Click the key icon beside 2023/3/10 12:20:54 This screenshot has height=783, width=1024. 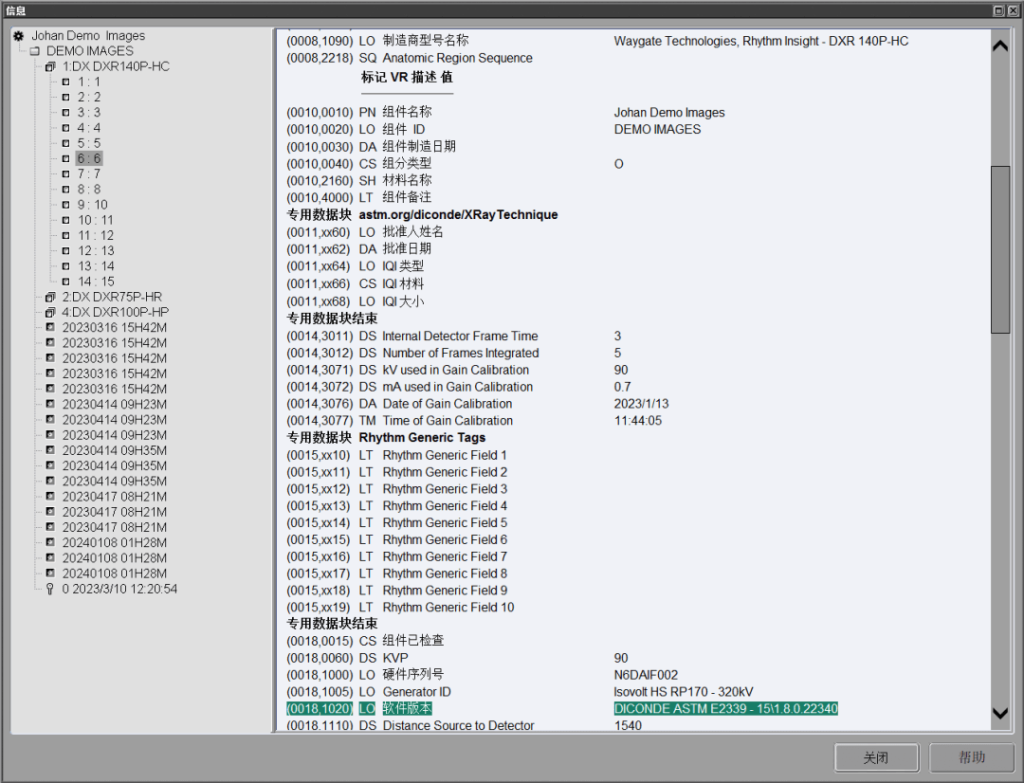coord(50,589)
